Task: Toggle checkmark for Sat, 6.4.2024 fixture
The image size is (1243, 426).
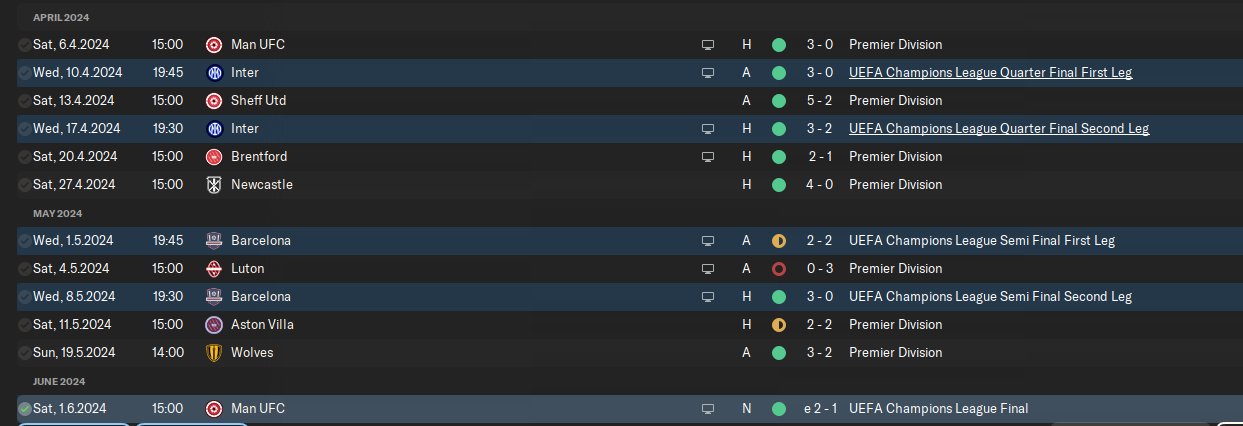Action: 24,45
